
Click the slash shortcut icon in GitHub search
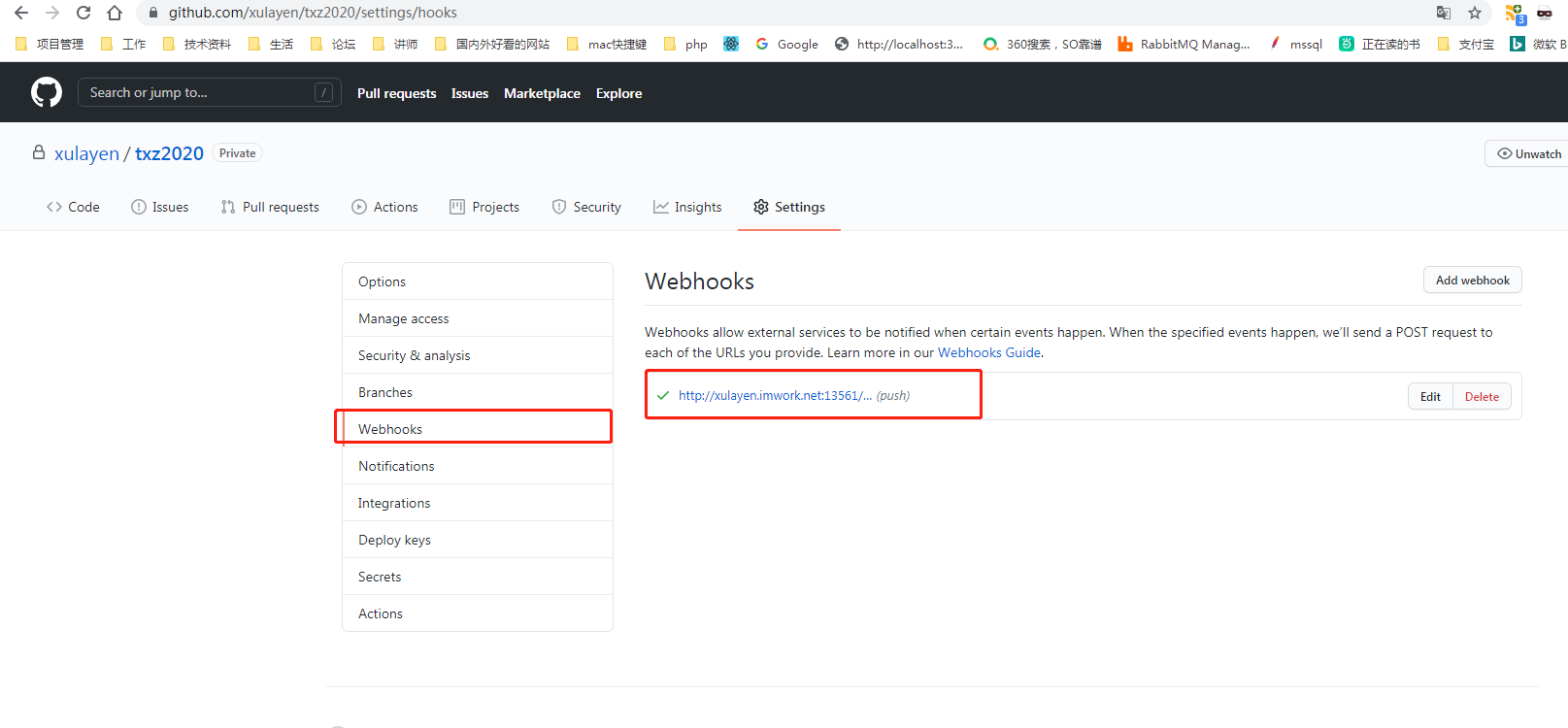[324, 92]
